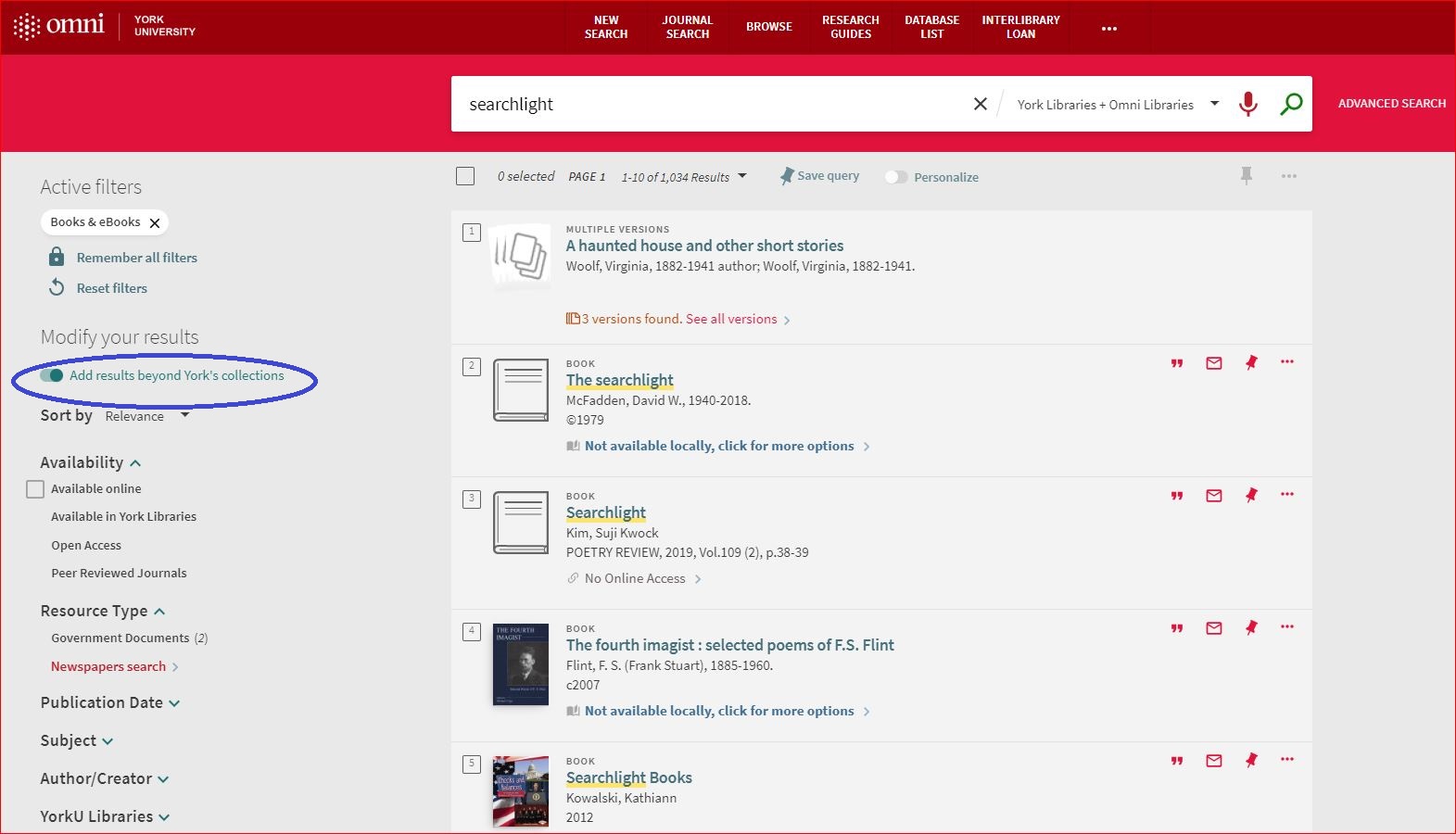
Task: Open Interlibrary Loan menu item
Action: pos(1020,27)
